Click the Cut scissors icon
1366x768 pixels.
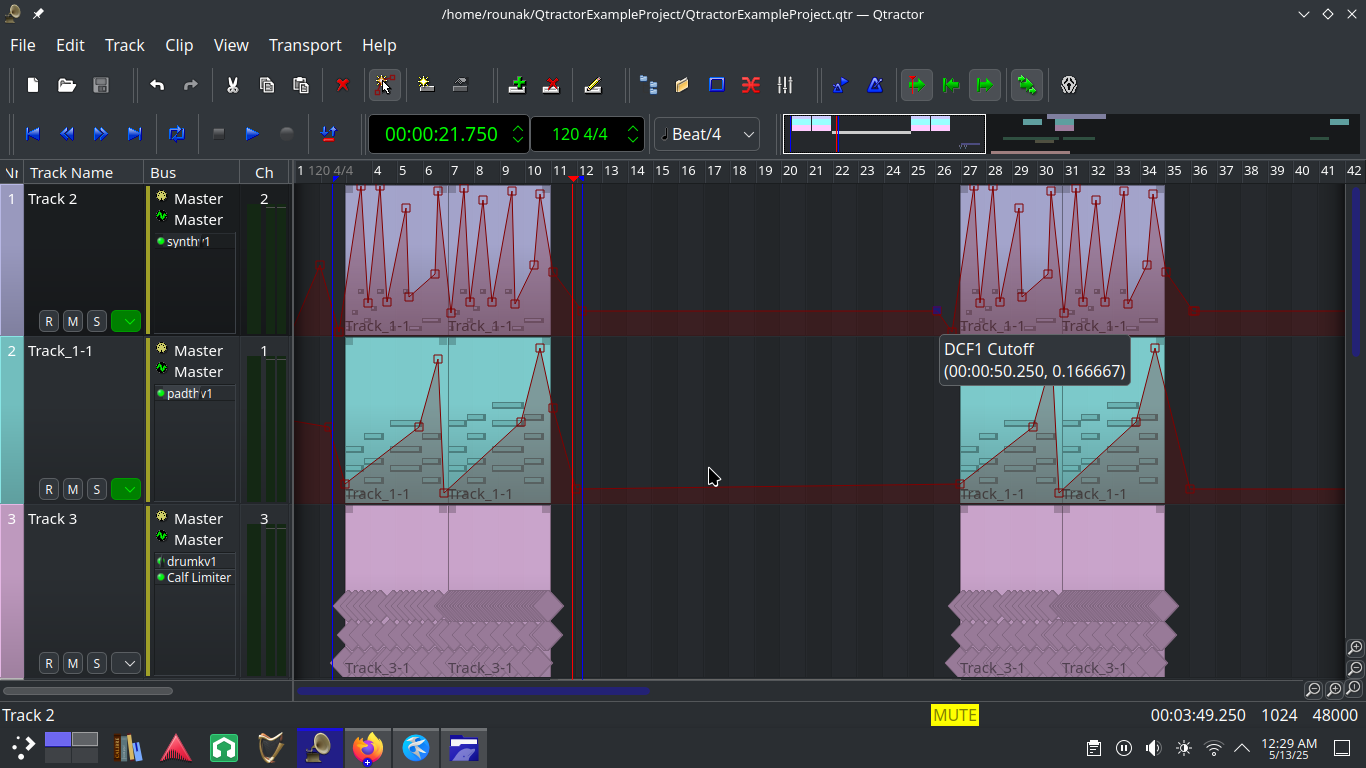click(232, 86)
